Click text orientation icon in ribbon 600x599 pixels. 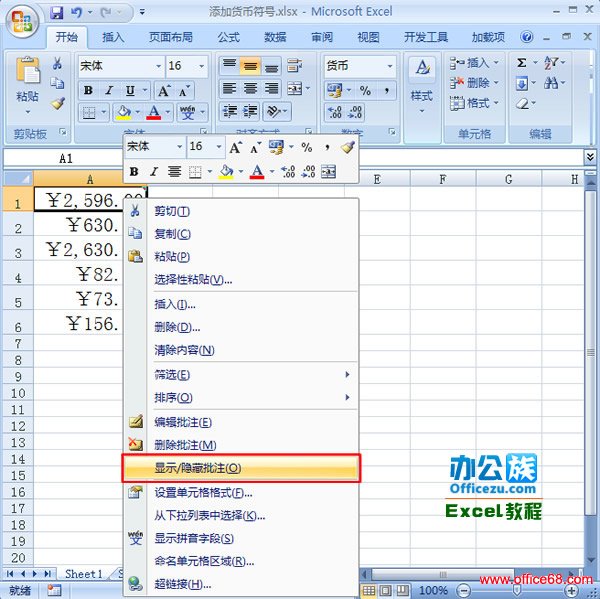point(273,112)
